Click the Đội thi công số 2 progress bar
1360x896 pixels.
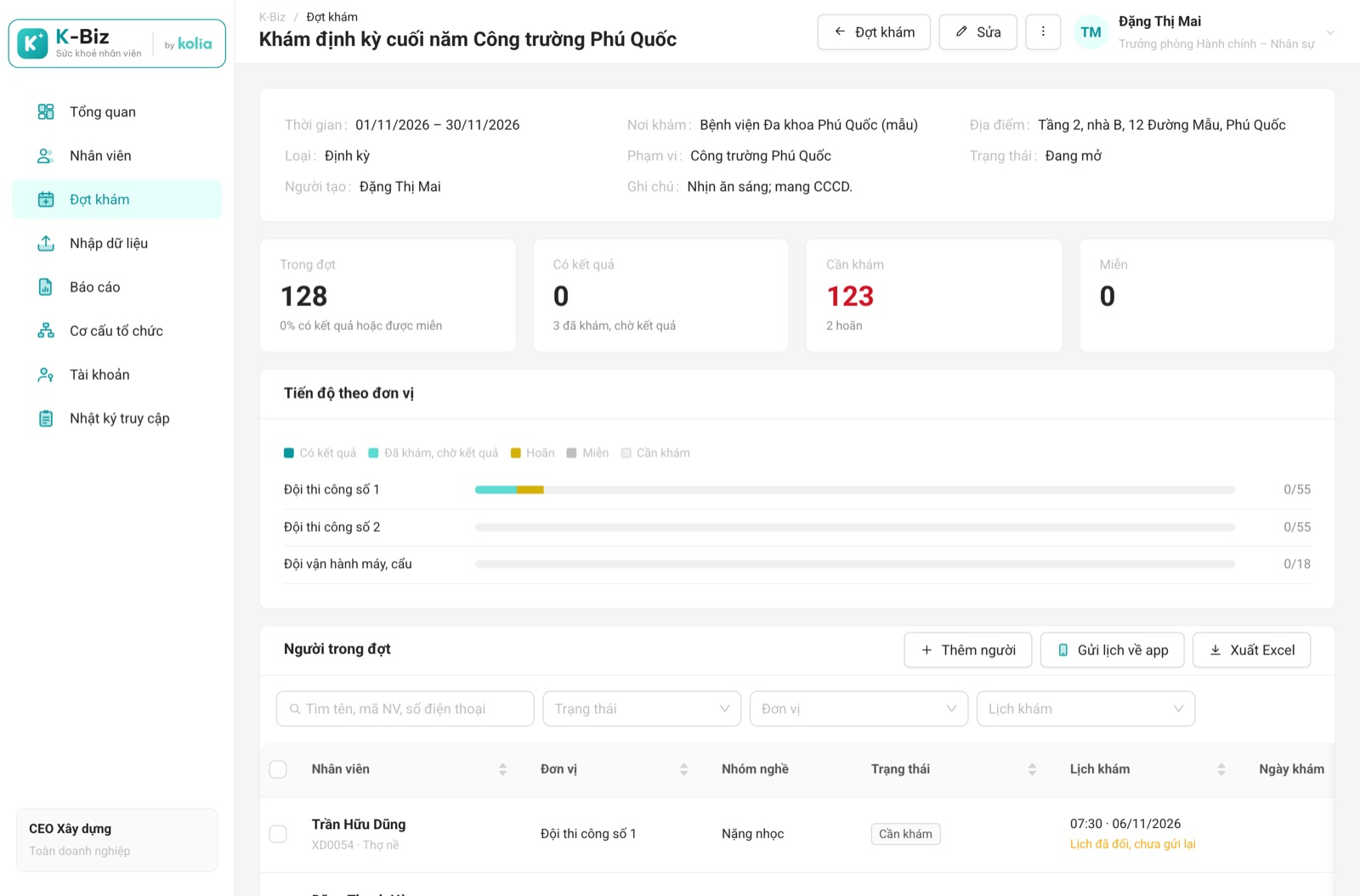pyautogui.click(x=854, y=527)
